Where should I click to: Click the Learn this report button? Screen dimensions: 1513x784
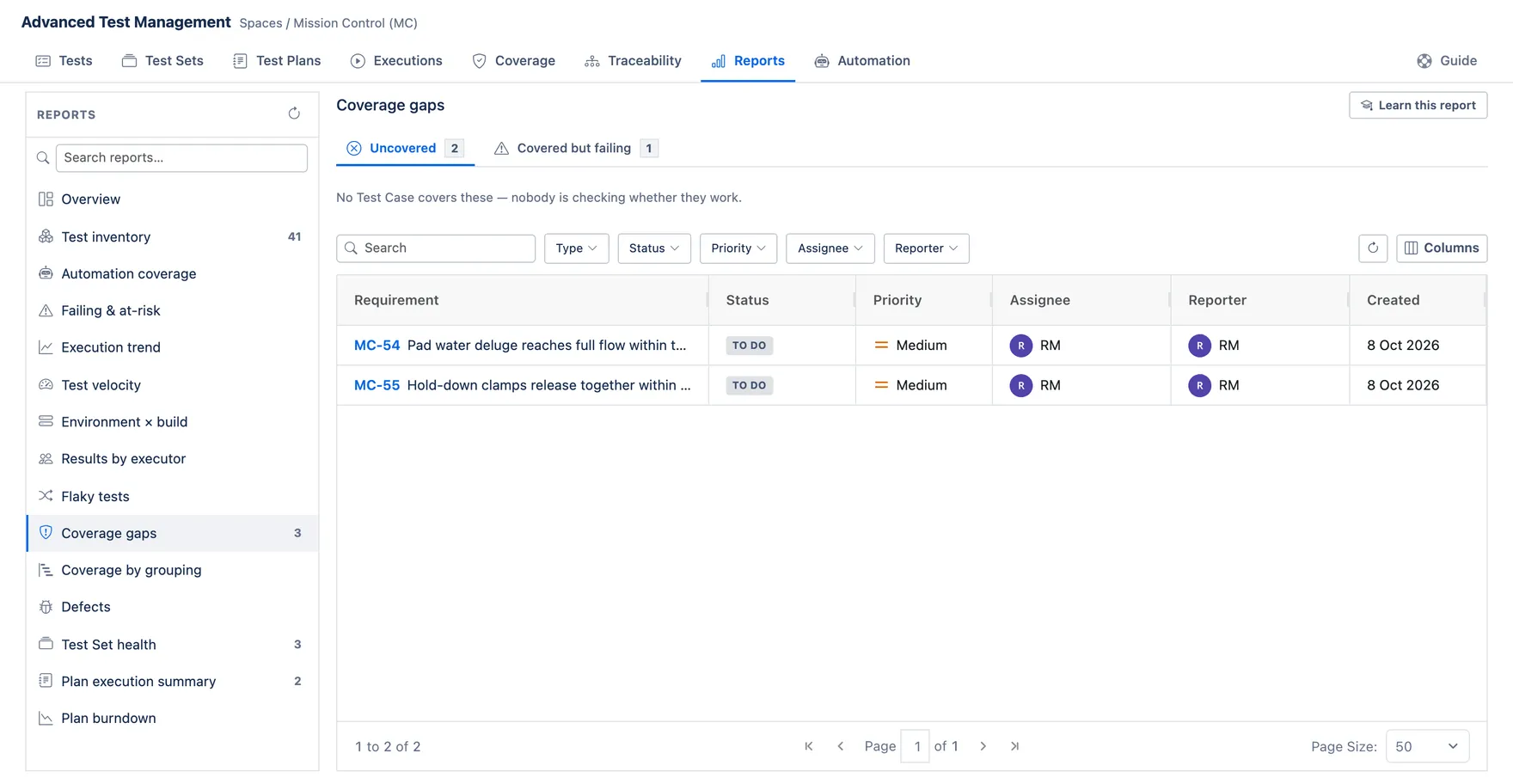[1418, 105]
